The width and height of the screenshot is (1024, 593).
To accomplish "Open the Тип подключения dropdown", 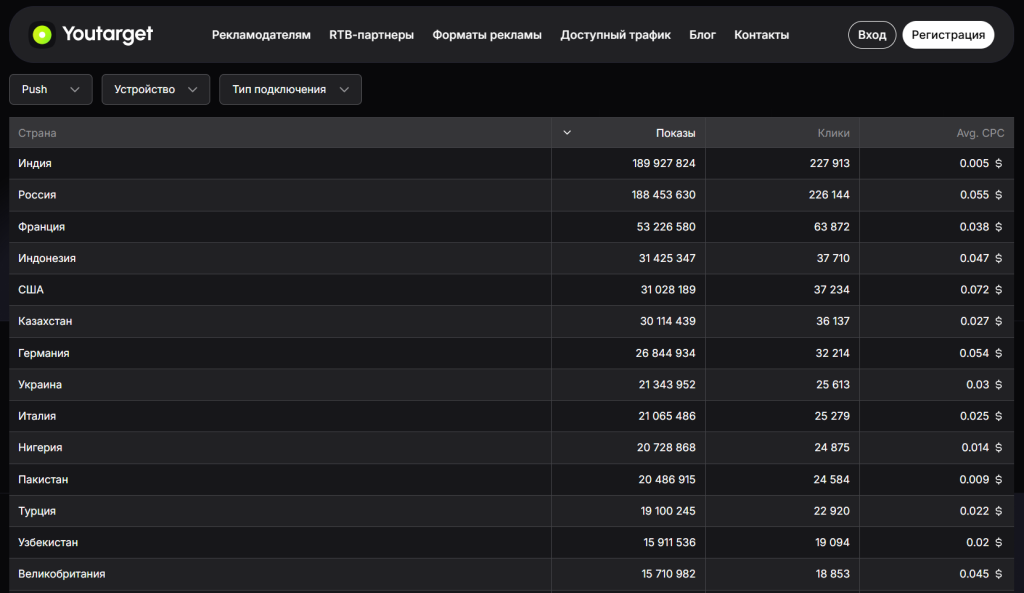I will coord(290,89).
